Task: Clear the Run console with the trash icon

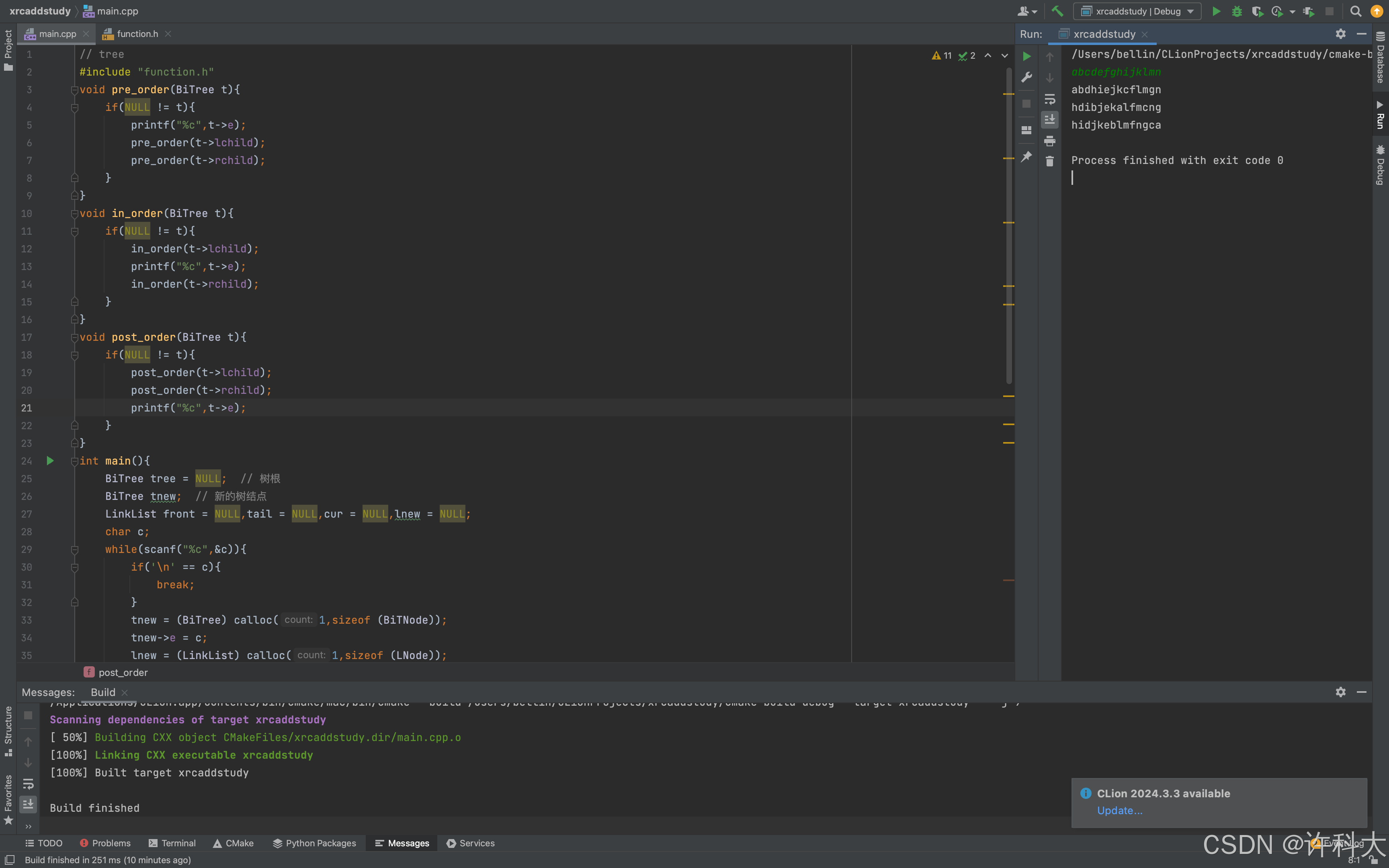Action: point(1049,161)
